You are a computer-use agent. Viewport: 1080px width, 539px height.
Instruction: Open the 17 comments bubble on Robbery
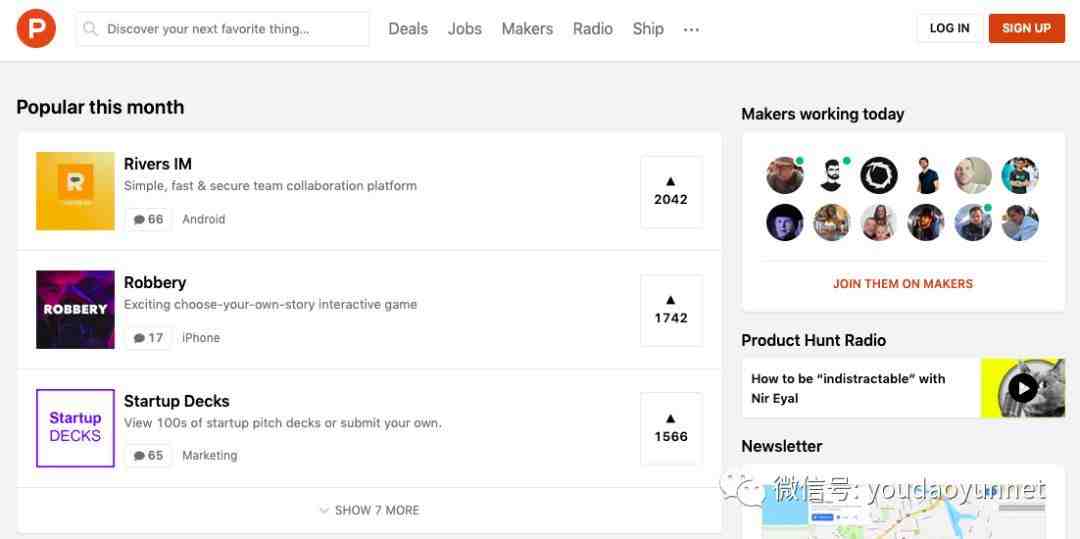click(x=148, y=338)
